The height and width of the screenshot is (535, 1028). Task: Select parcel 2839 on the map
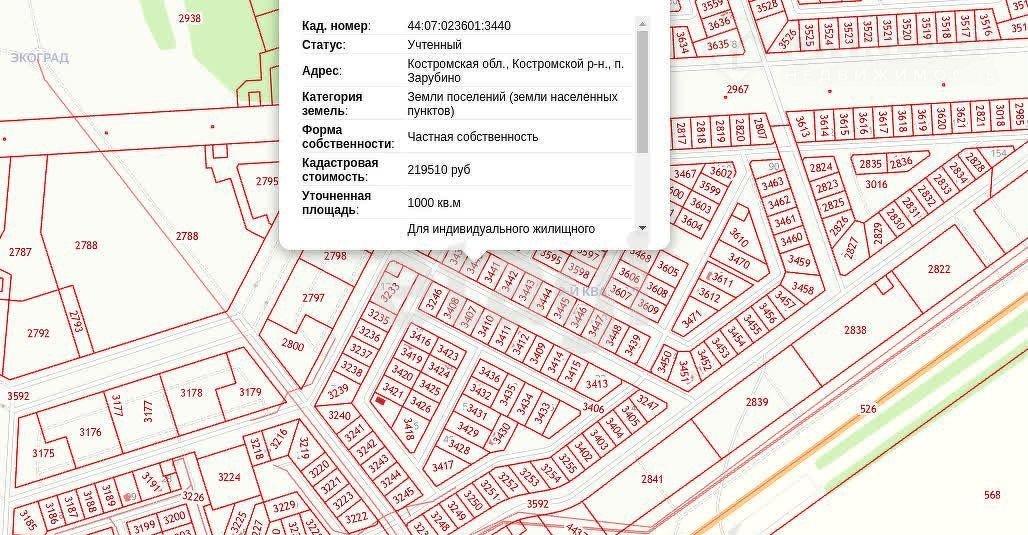point(757,402)
